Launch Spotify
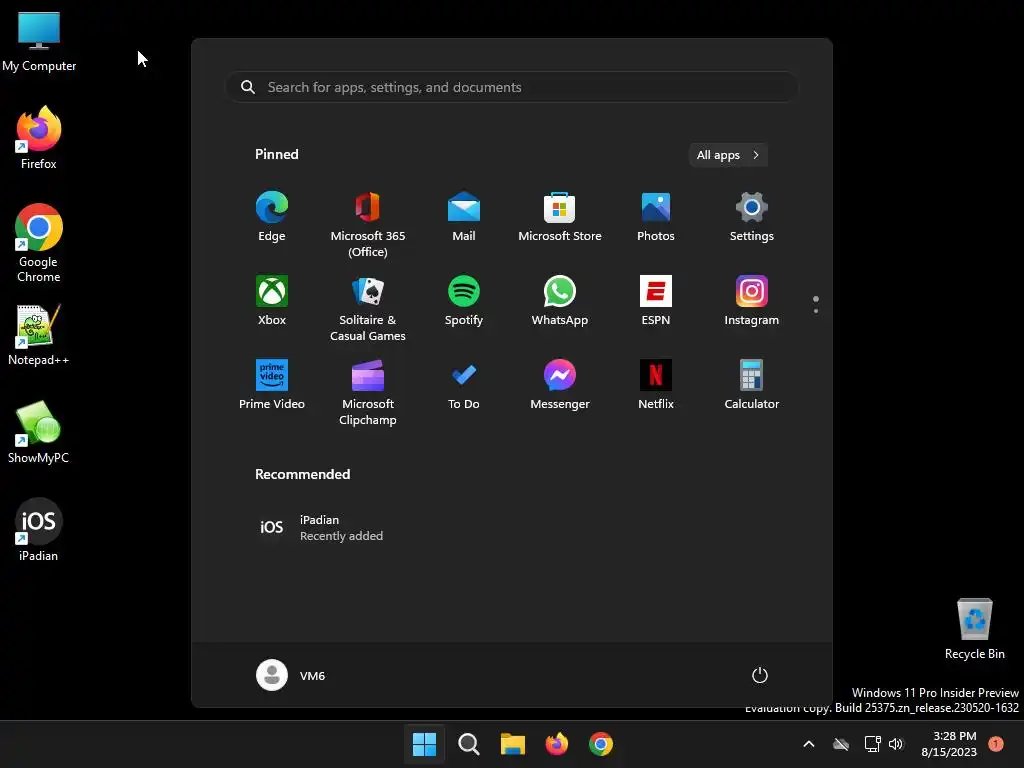Screen dimensions: 1024x768 pos(464,301)
